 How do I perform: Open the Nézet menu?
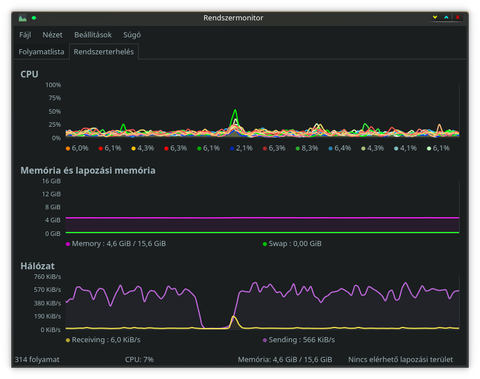[x=52, y=35]
